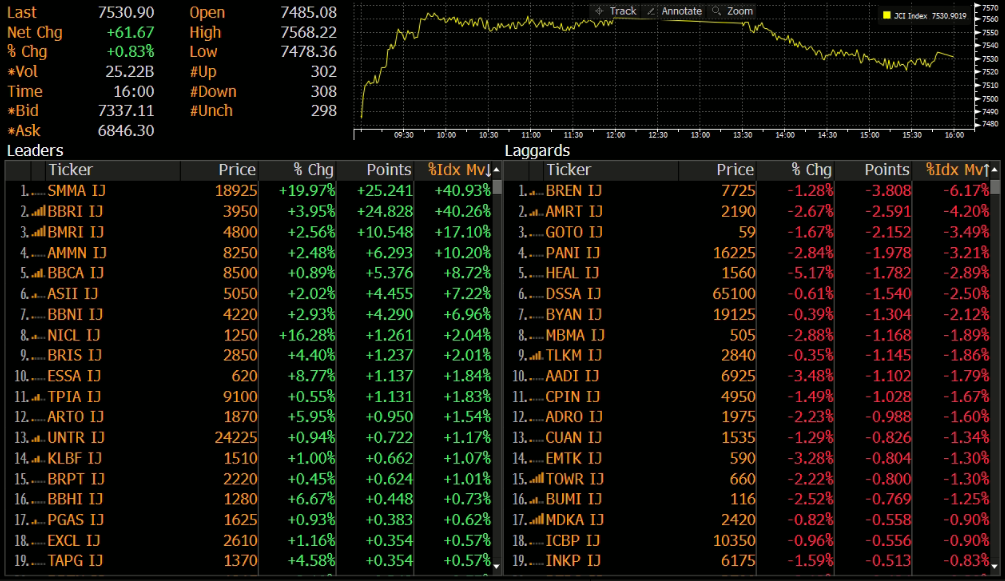Sort Leaders by the % Chg column header
The image size is (1005, 581).
(313, 170)
